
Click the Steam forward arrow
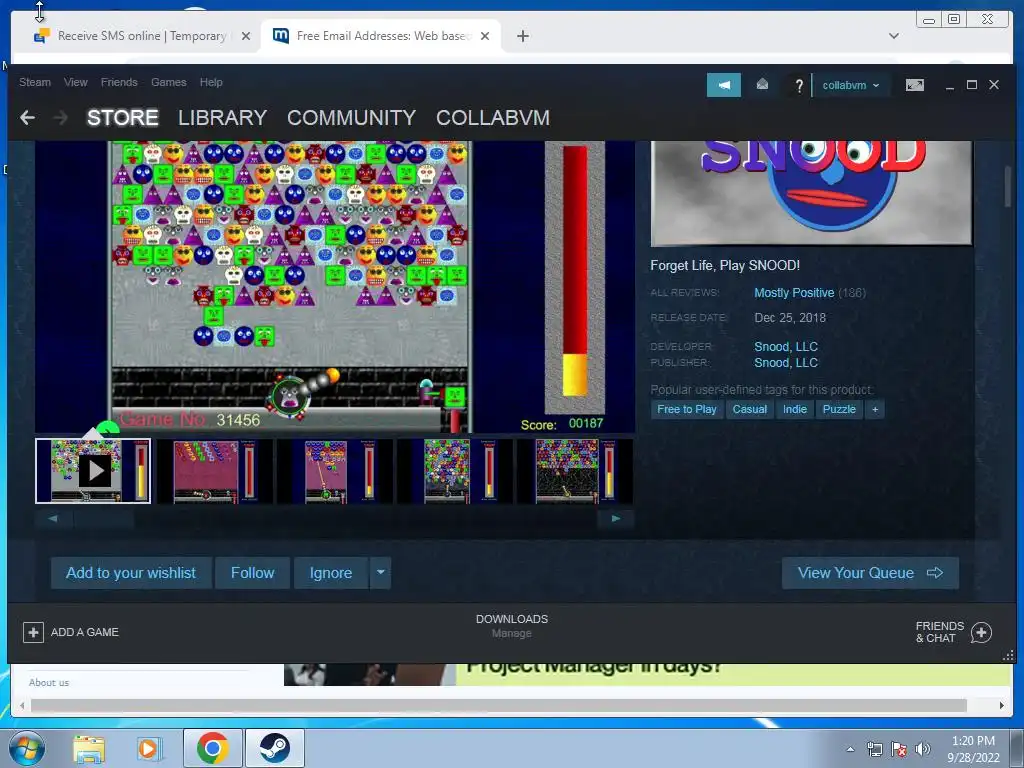pyautogui.click(x=60, y=118)
